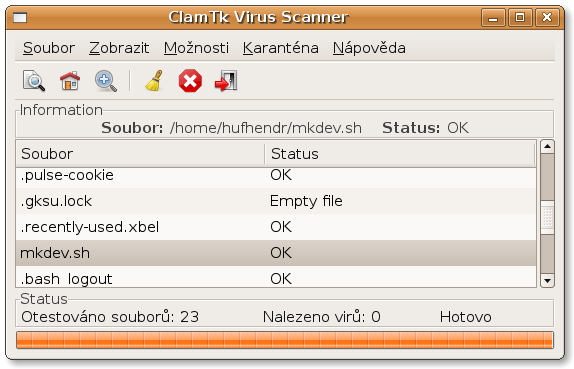Open the Možnosti menu
Screen dimensions: 574x369
click(x=196, y=48)
